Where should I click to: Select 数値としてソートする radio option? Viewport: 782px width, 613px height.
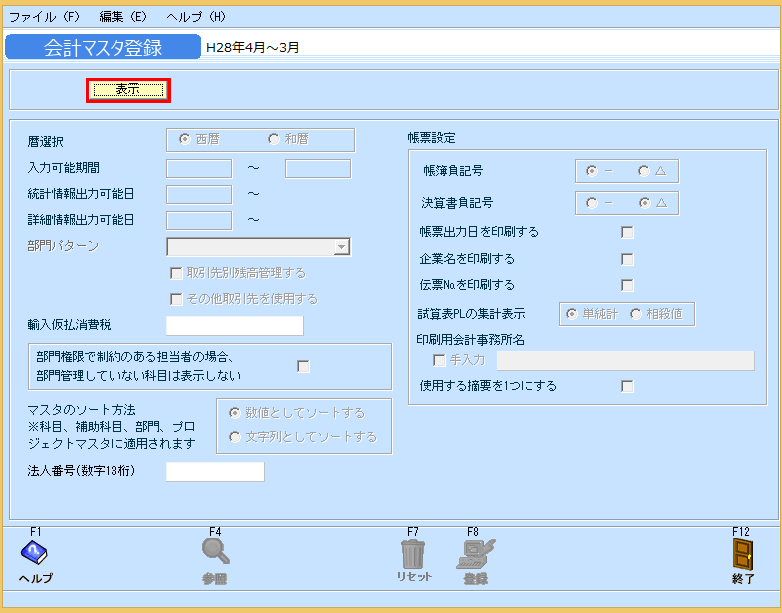pyautogui.click(x=234, y=413)
